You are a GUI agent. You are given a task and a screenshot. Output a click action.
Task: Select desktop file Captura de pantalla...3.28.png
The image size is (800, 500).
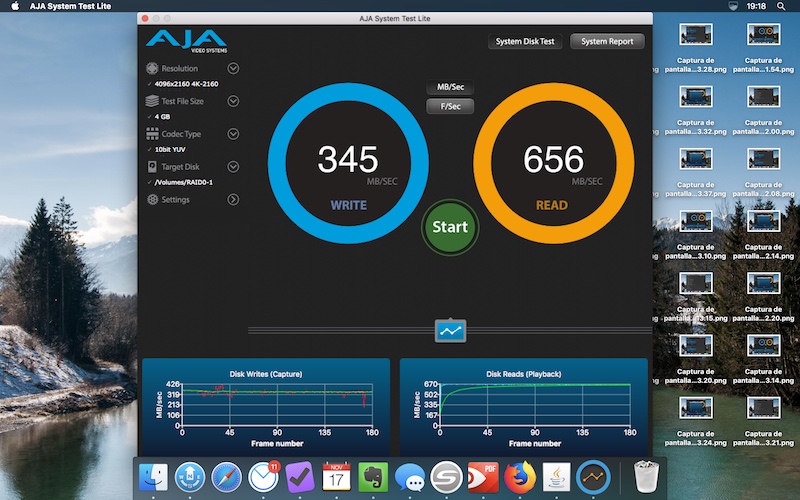(x=696, y=48)
